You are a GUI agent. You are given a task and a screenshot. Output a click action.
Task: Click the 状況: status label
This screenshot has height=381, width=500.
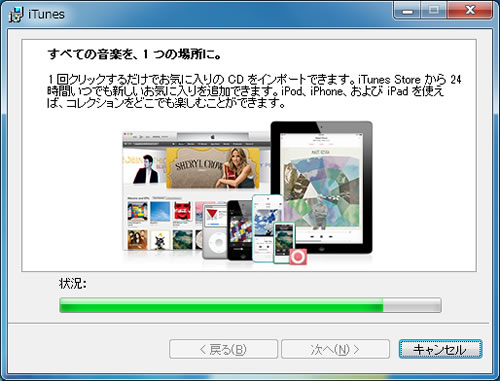73,283
